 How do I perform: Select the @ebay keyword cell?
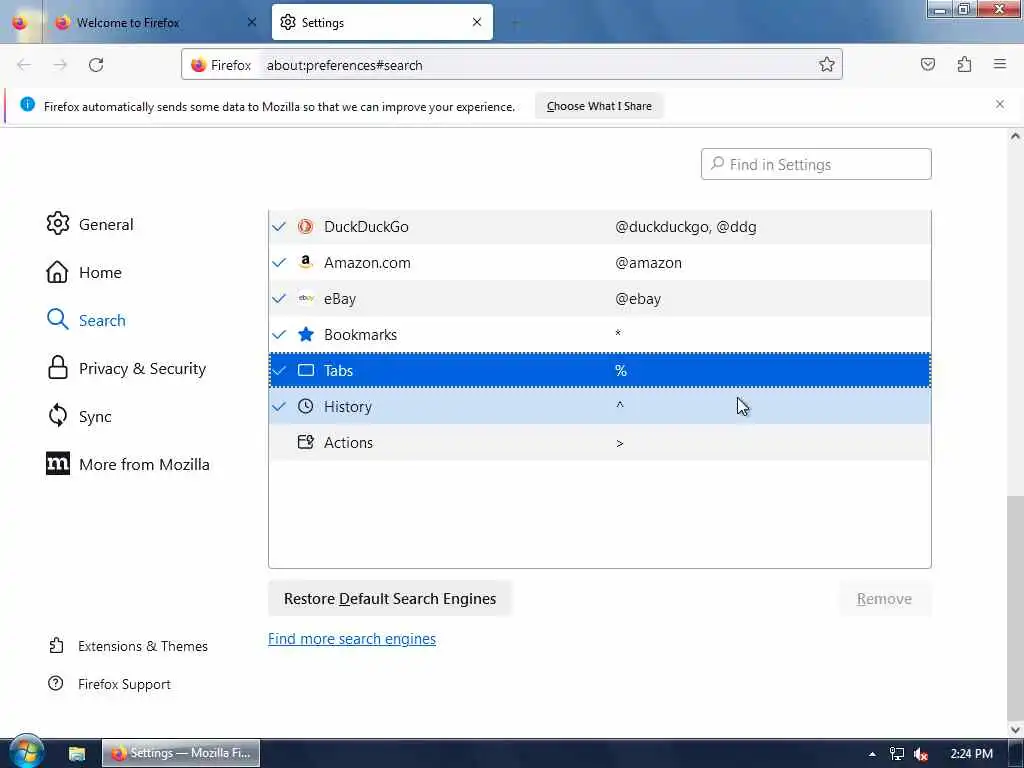[x=638, y=298]
